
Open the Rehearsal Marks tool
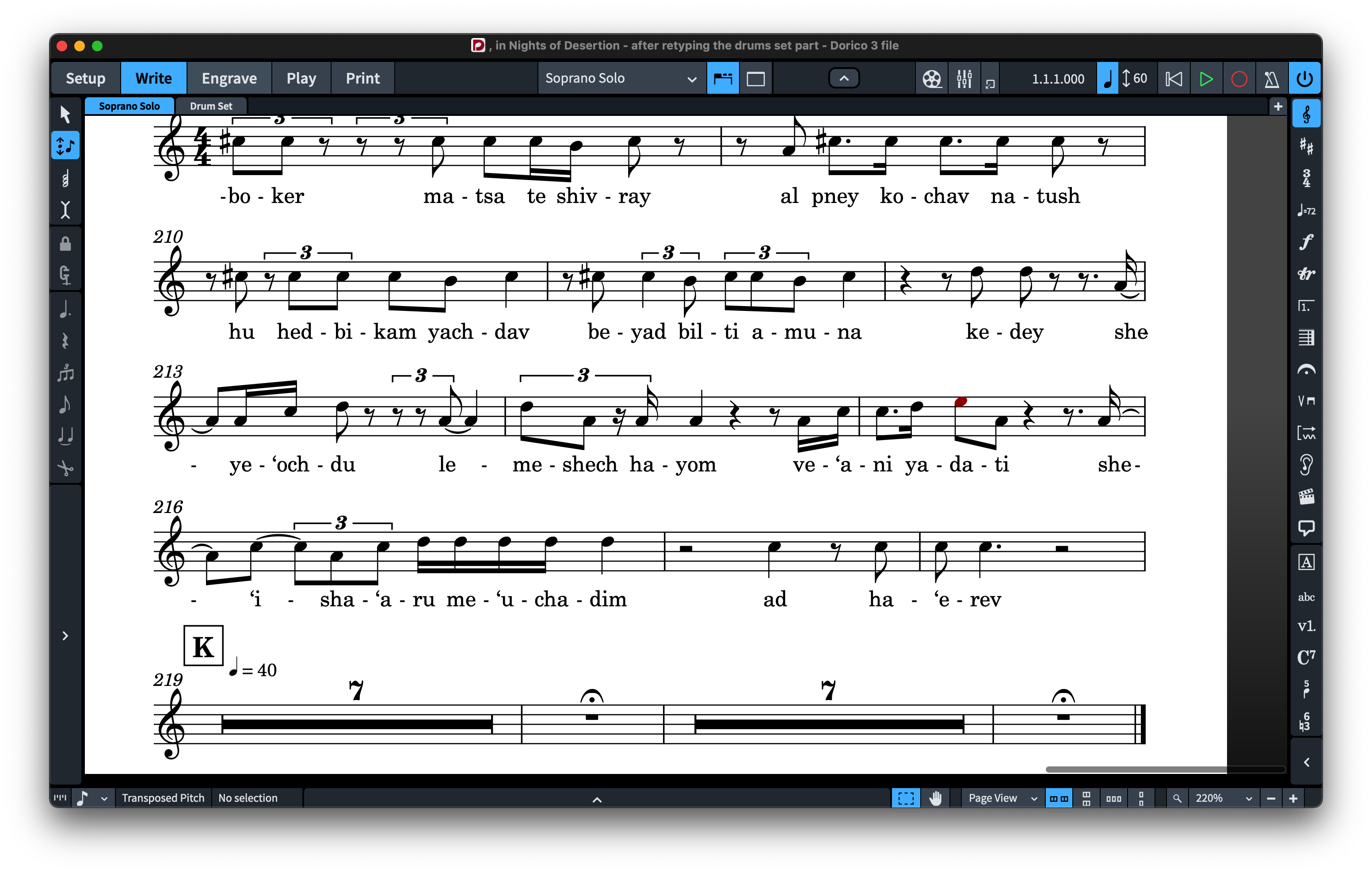pyautogui.click(x=1306, y=563)
